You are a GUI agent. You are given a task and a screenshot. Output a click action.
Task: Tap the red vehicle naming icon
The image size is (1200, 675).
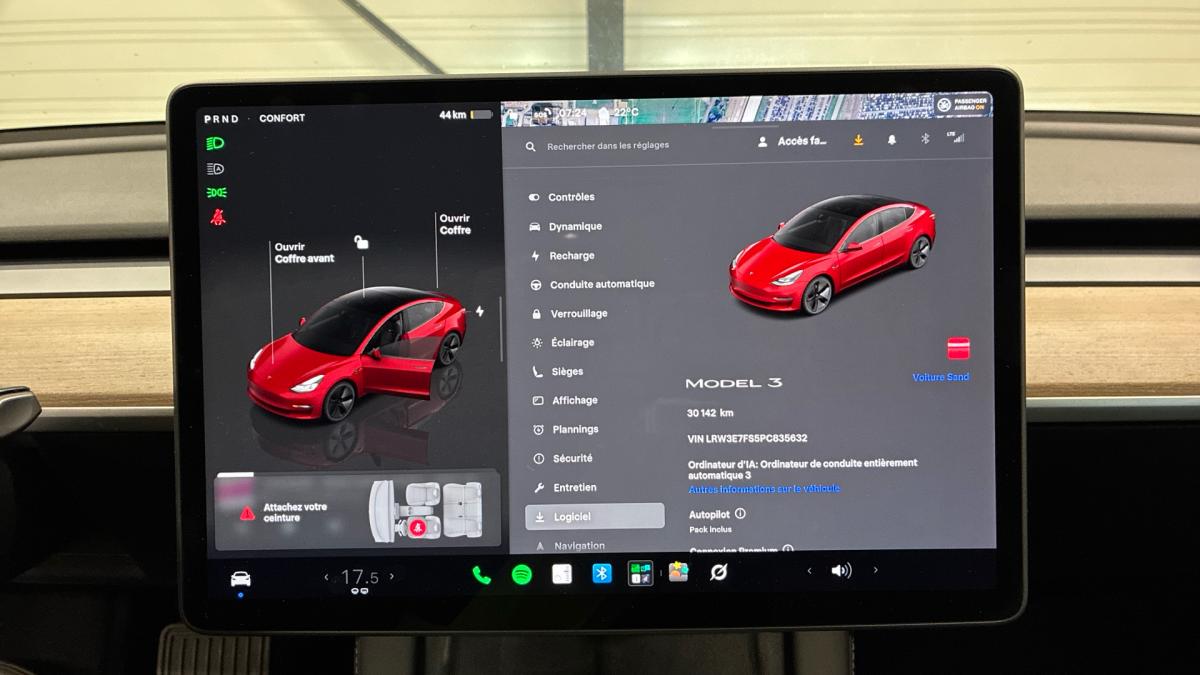[x=958, y=349]
